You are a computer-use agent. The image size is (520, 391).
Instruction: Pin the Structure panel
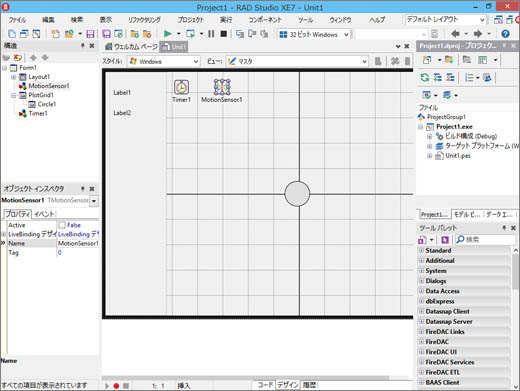[x=83, y=45]
